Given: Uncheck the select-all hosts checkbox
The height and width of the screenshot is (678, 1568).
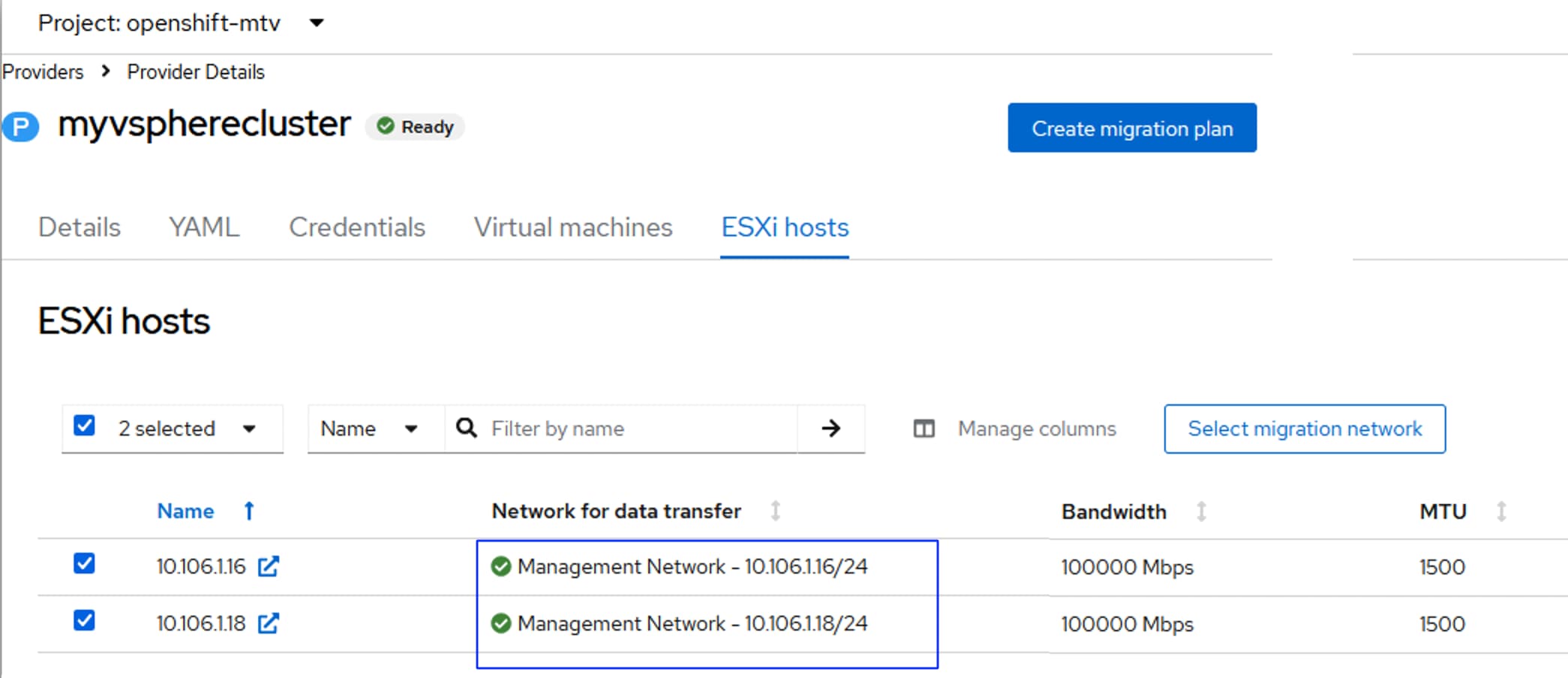Looking at the screenshot, I should tap(85, 426).
